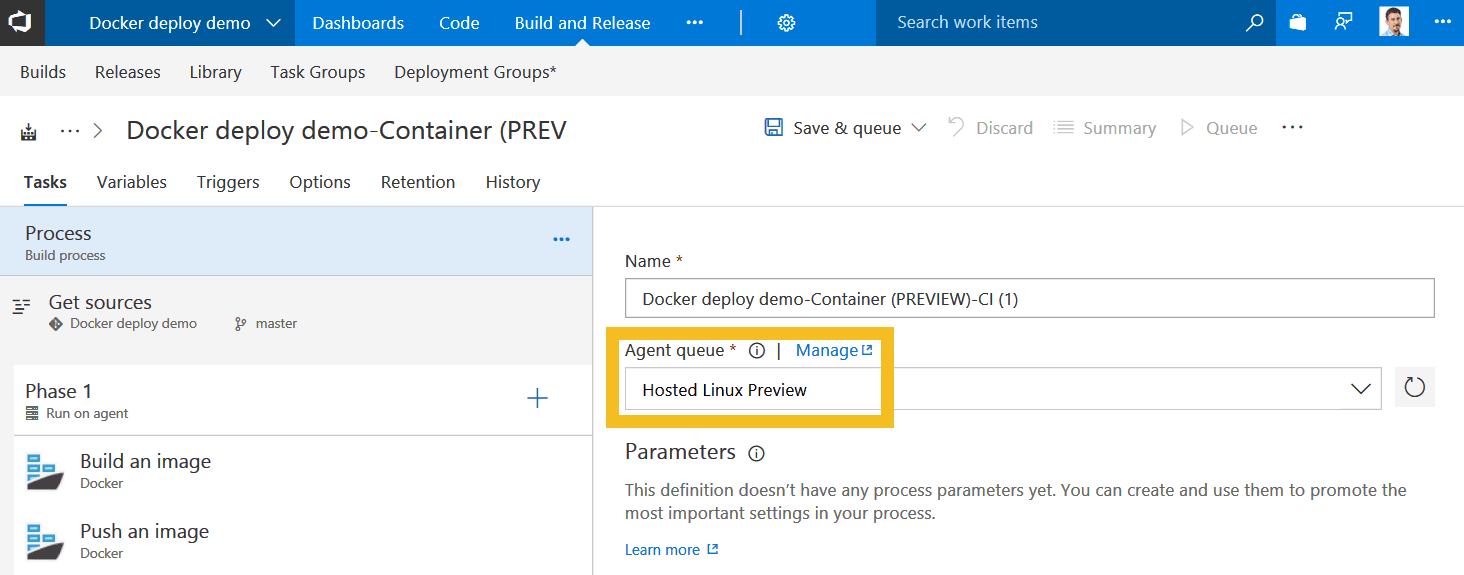Click the Queue button
This screenshot has height=575, width=1464.
pyautogui.click(x=1219, y=128)
